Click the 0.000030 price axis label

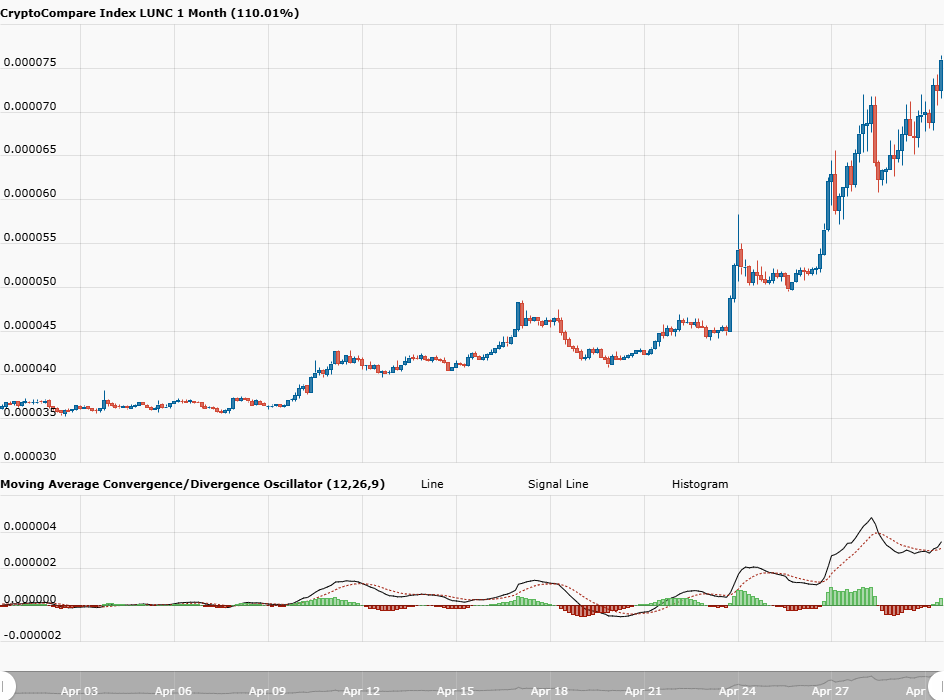pyautogui.click(x=31, y=457)
